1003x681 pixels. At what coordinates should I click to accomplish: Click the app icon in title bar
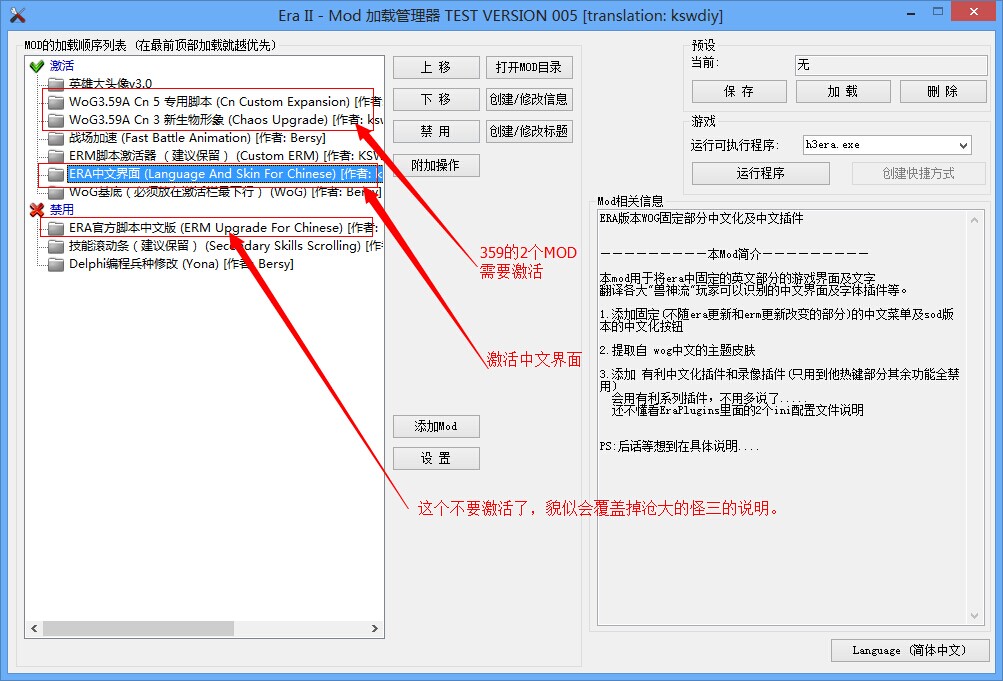15,15
